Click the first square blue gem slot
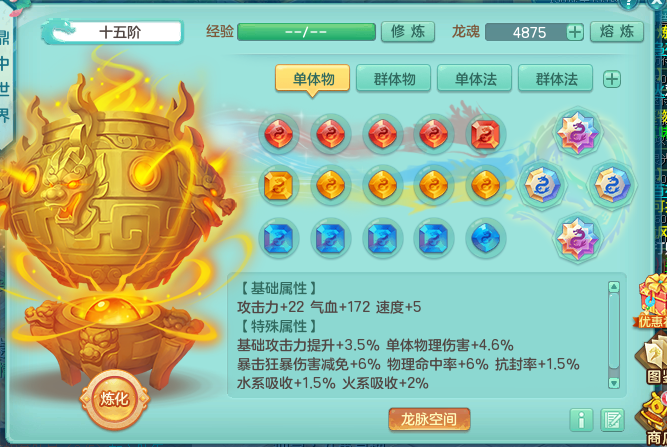This screenshot has width=667, height=447. pyautogui.click(x=278, y=237)
